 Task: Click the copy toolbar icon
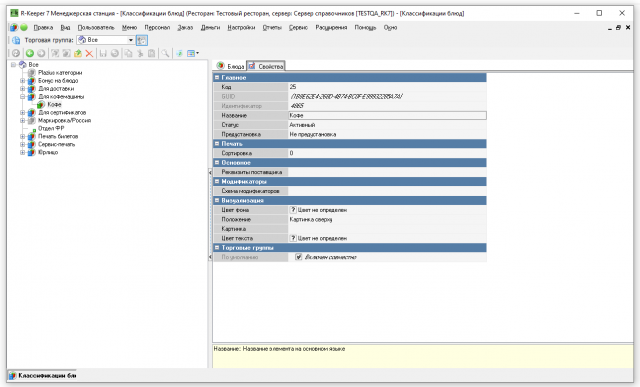pos(128,53)
